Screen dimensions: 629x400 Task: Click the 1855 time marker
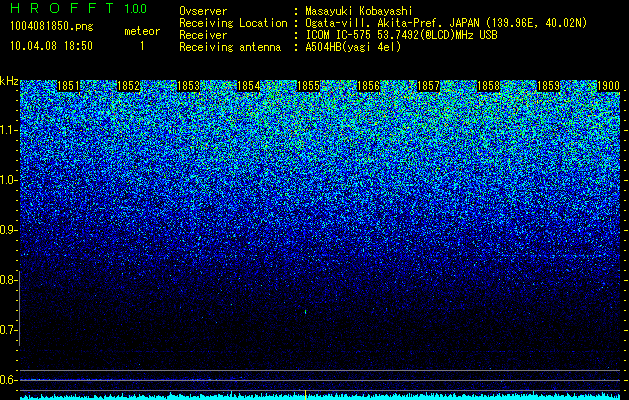[x=308, y=86]
